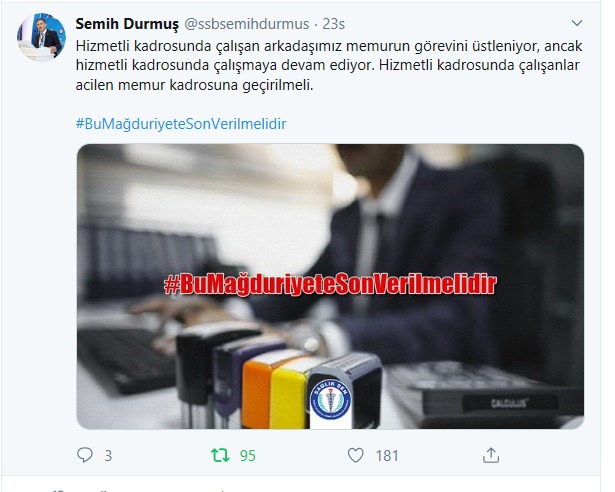
Task: Click the reply speech bubble icon
Action: click(85, 455)
